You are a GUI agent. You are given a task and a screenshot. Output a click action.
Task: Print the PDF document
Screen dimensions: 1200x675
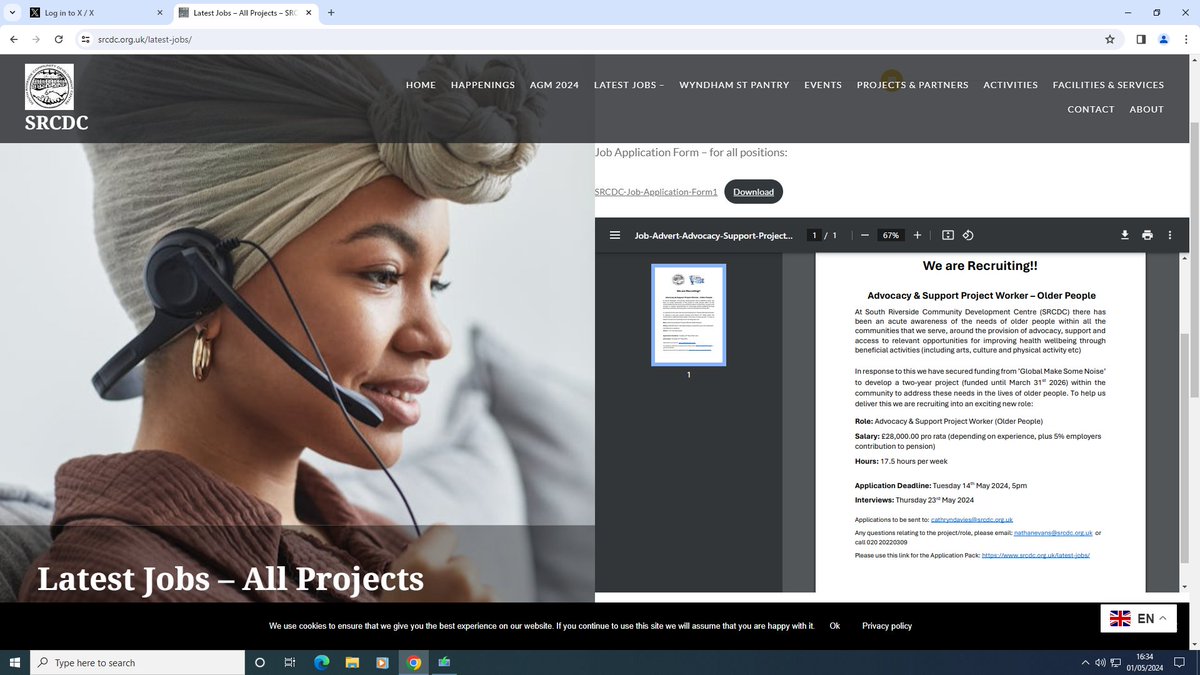pos(1147,235)
